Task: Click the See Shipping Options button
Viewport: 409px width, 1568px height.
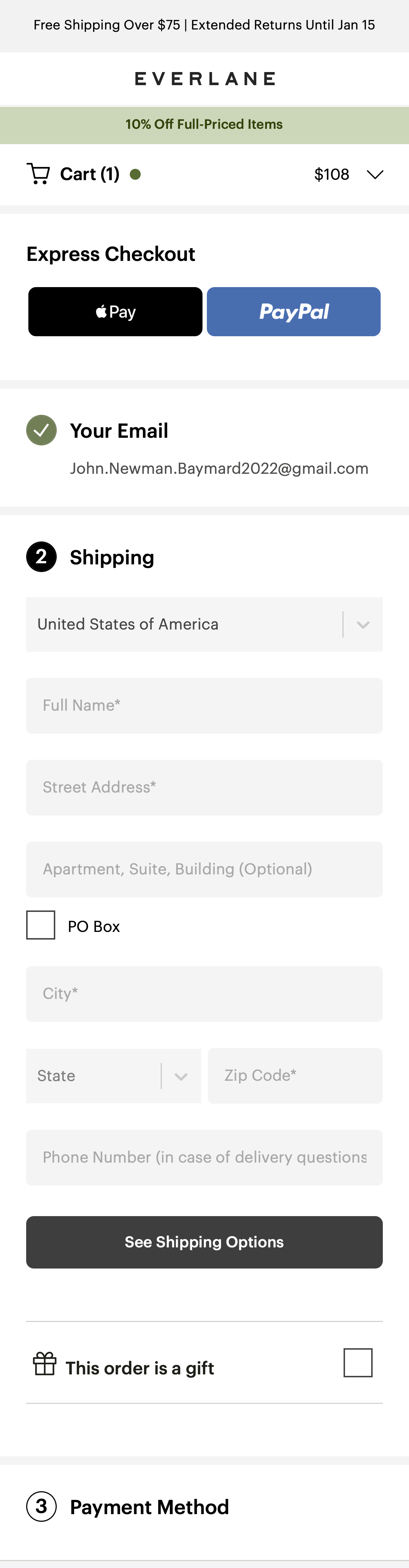Action: [204, 1242]
